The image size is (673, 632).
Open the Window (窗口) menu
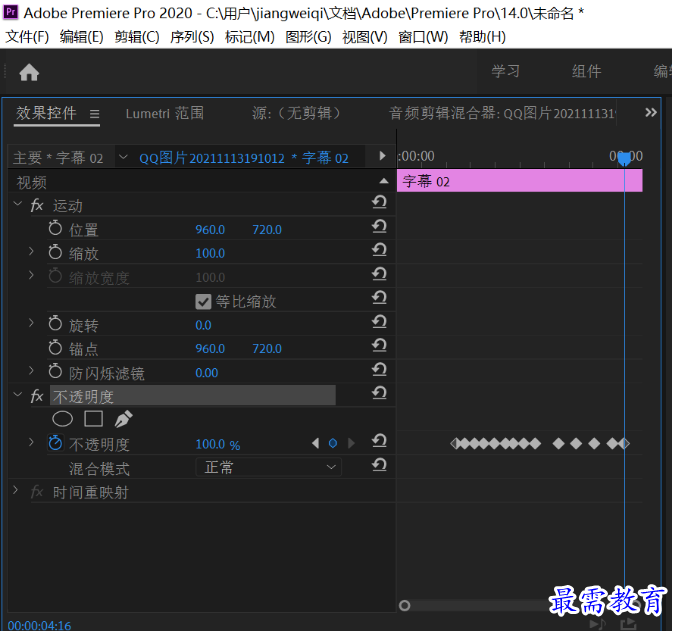coord(423,37)
